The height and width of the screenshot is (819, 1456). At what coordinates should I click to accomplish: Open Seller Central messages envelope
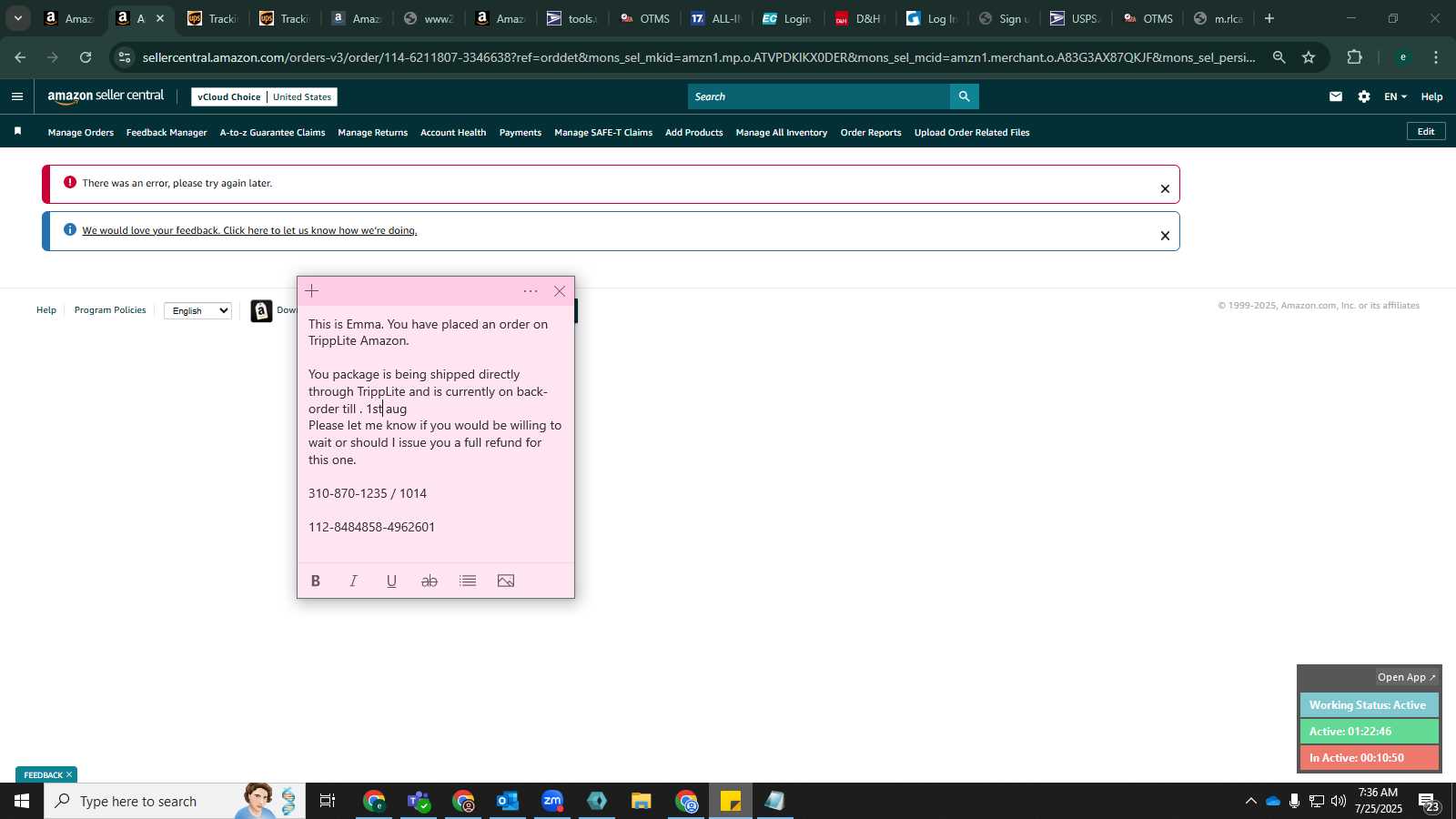coord(1336,96)
